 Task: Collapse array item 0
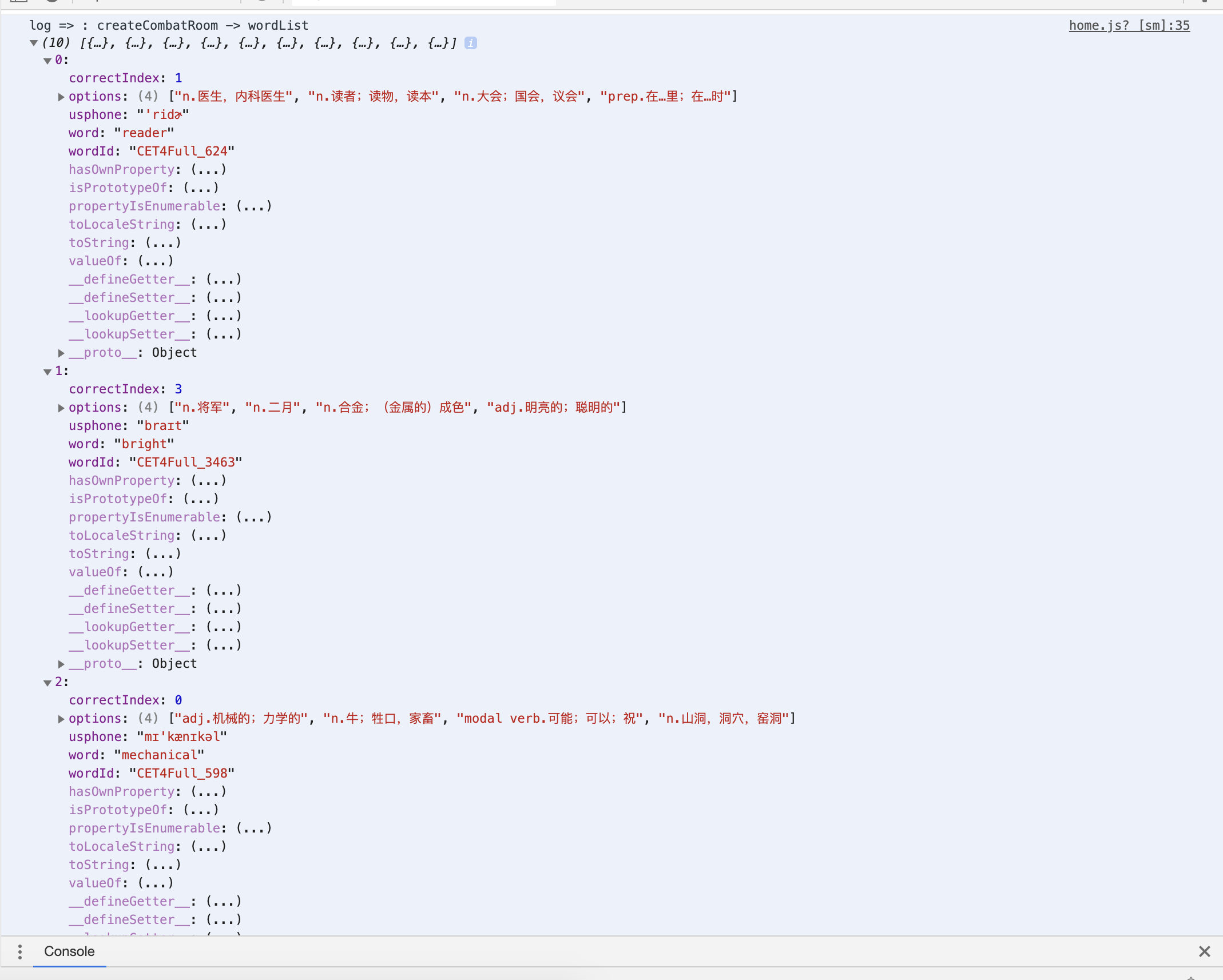tap(47, 61)
